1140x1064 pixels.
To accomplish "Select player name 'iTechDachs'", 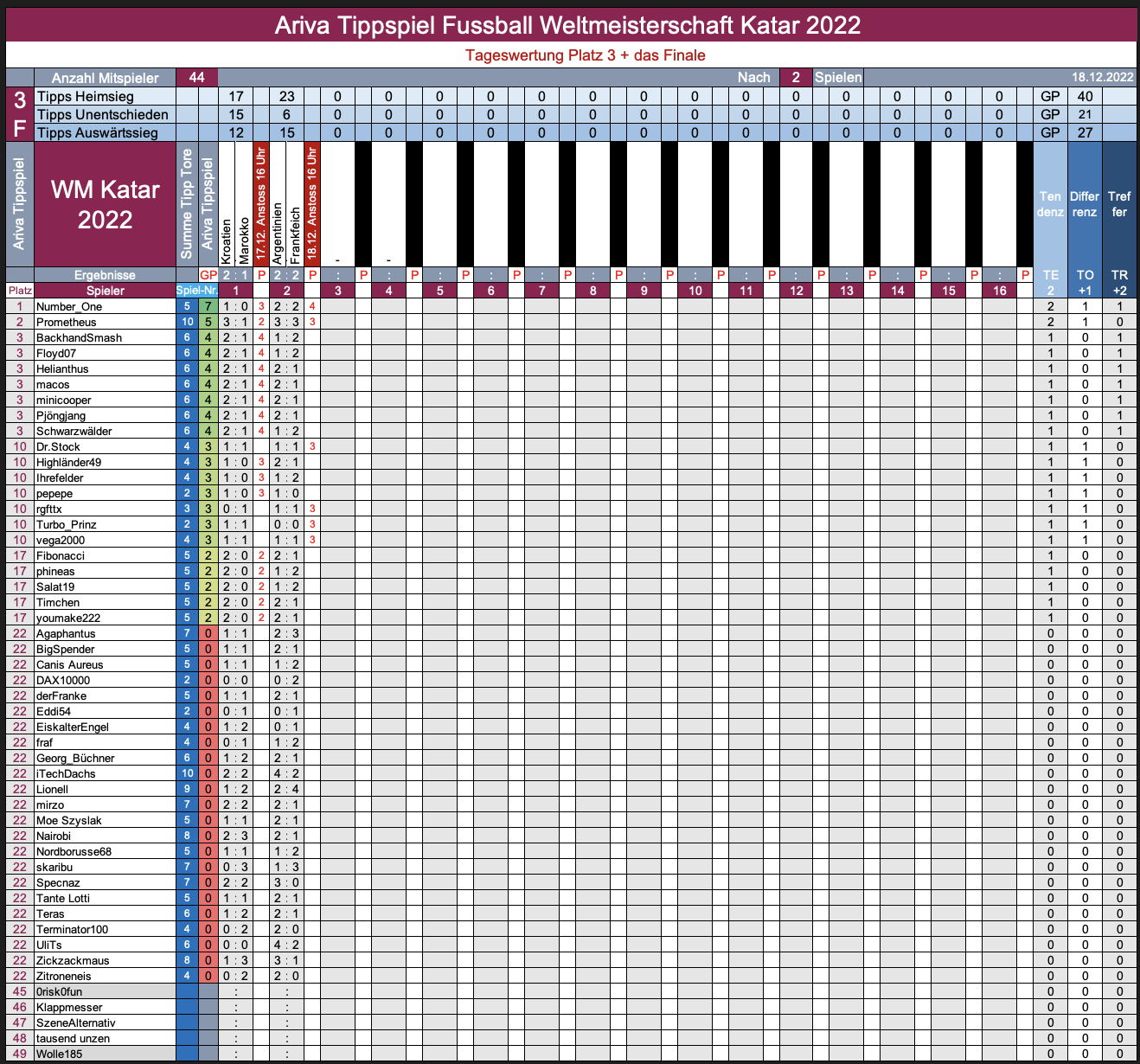I will (x=66, y=773).
